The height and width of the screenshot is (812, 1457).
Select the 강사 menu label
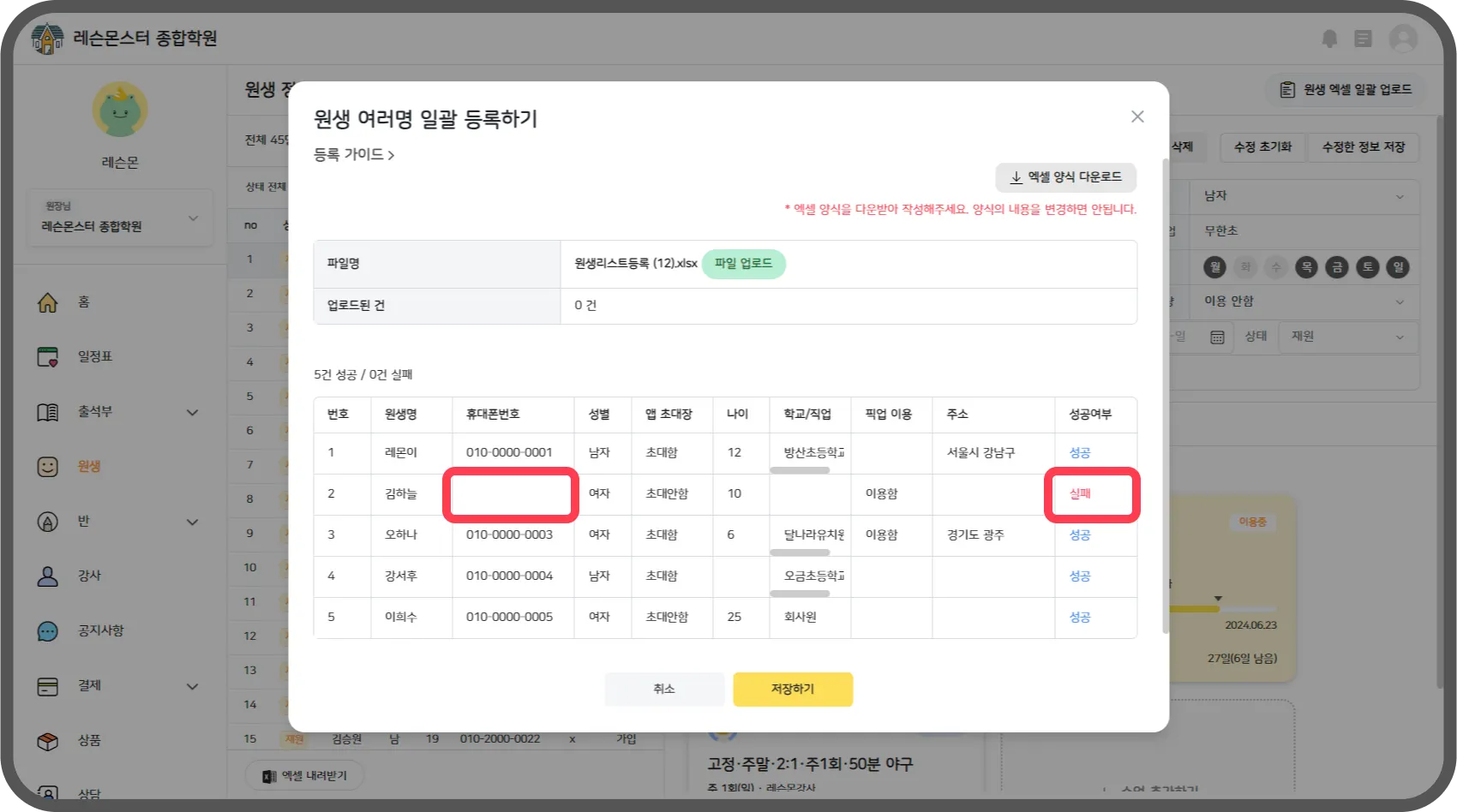(89, 576)
